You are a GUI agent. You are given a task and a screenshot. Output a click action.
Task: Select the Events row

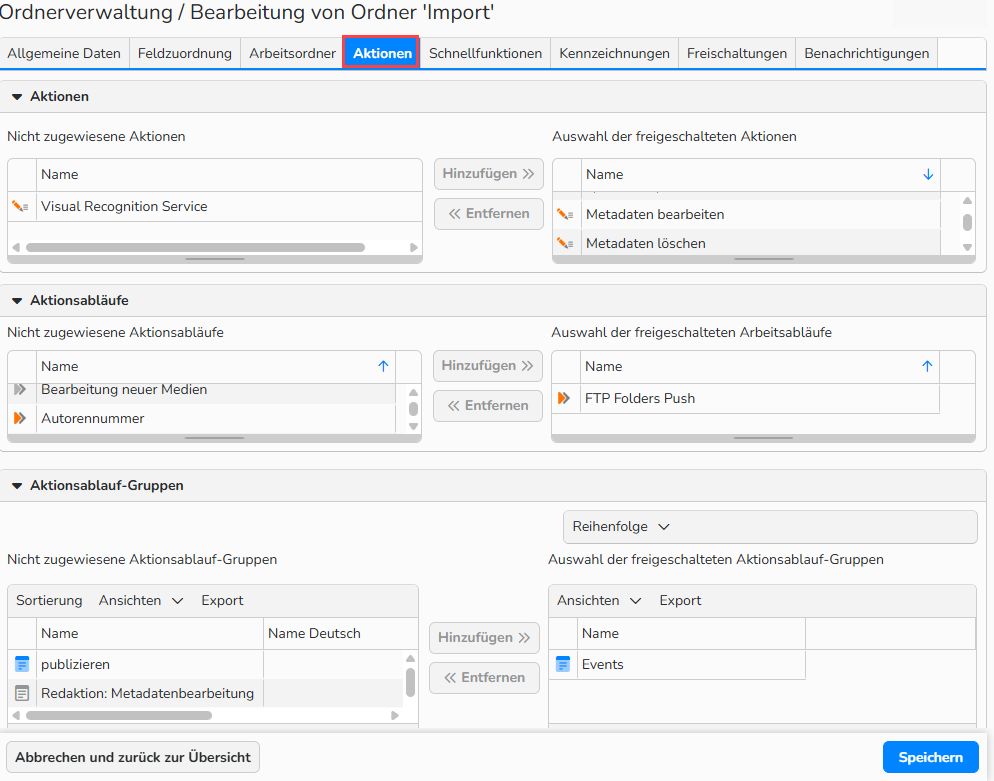coord(677,664)
